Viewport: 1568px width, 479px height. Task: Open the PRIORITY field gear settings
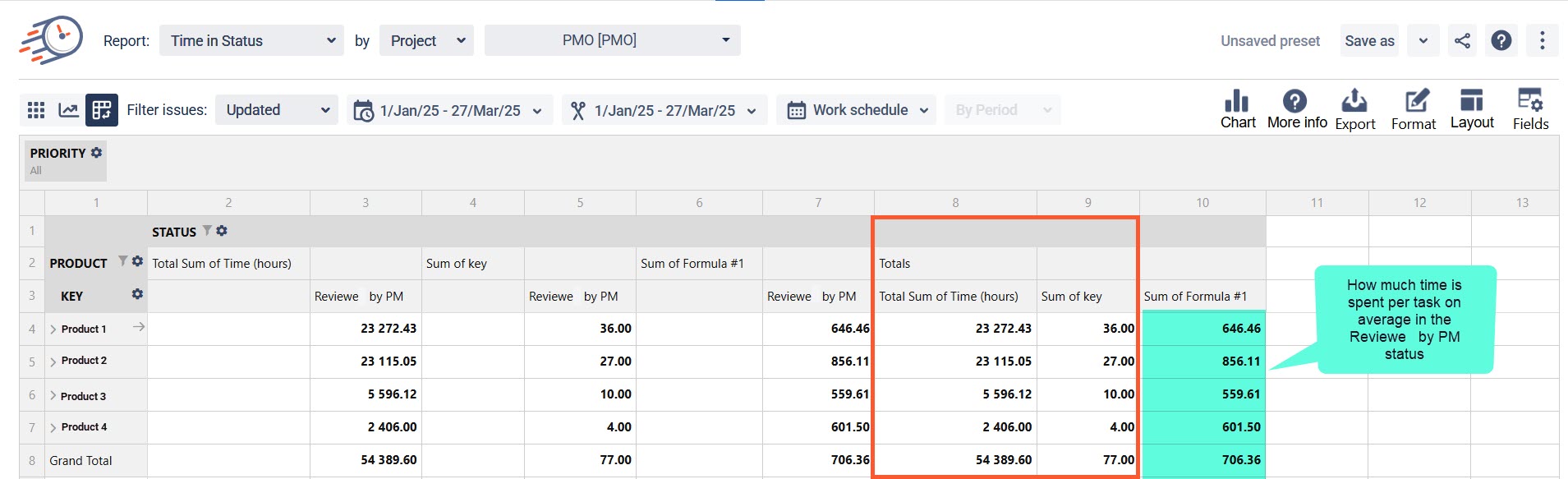96,153
